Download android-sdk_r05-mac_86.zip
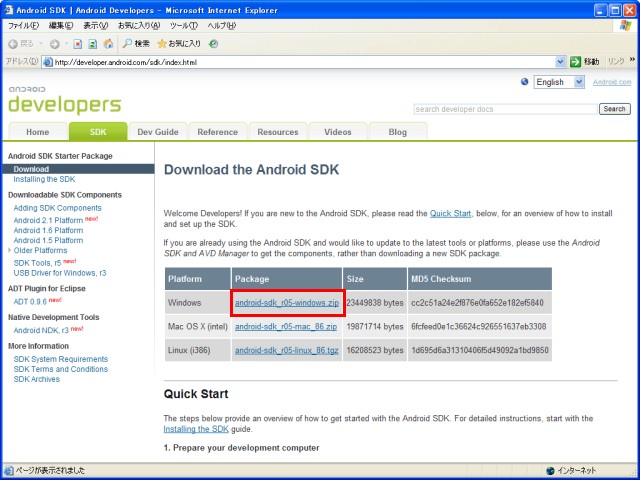This screenshot has height=480, width=640. 286,327
